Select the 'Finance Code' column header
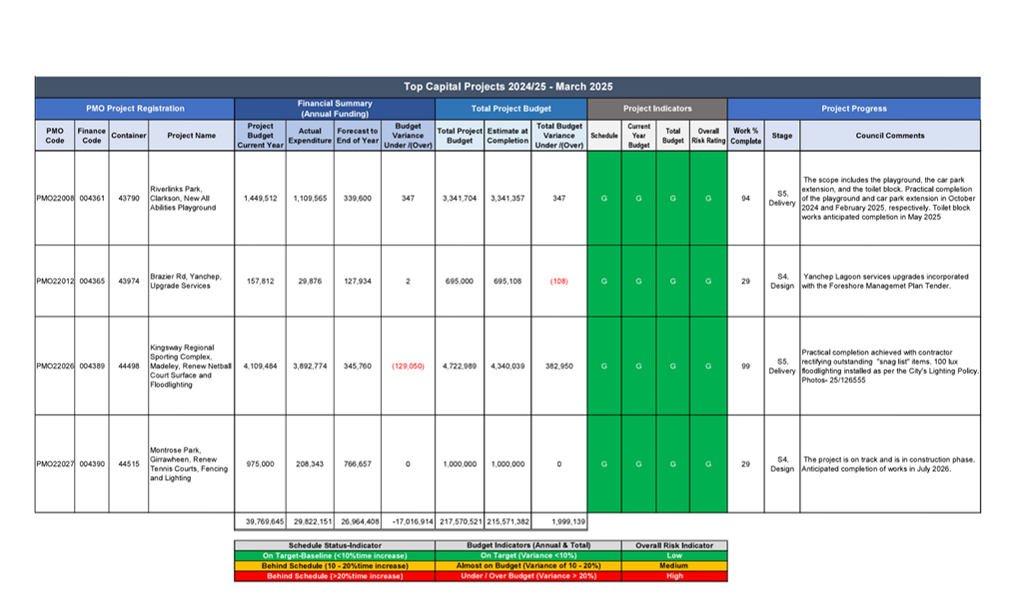1014x601 pixels. coord(92,136)
